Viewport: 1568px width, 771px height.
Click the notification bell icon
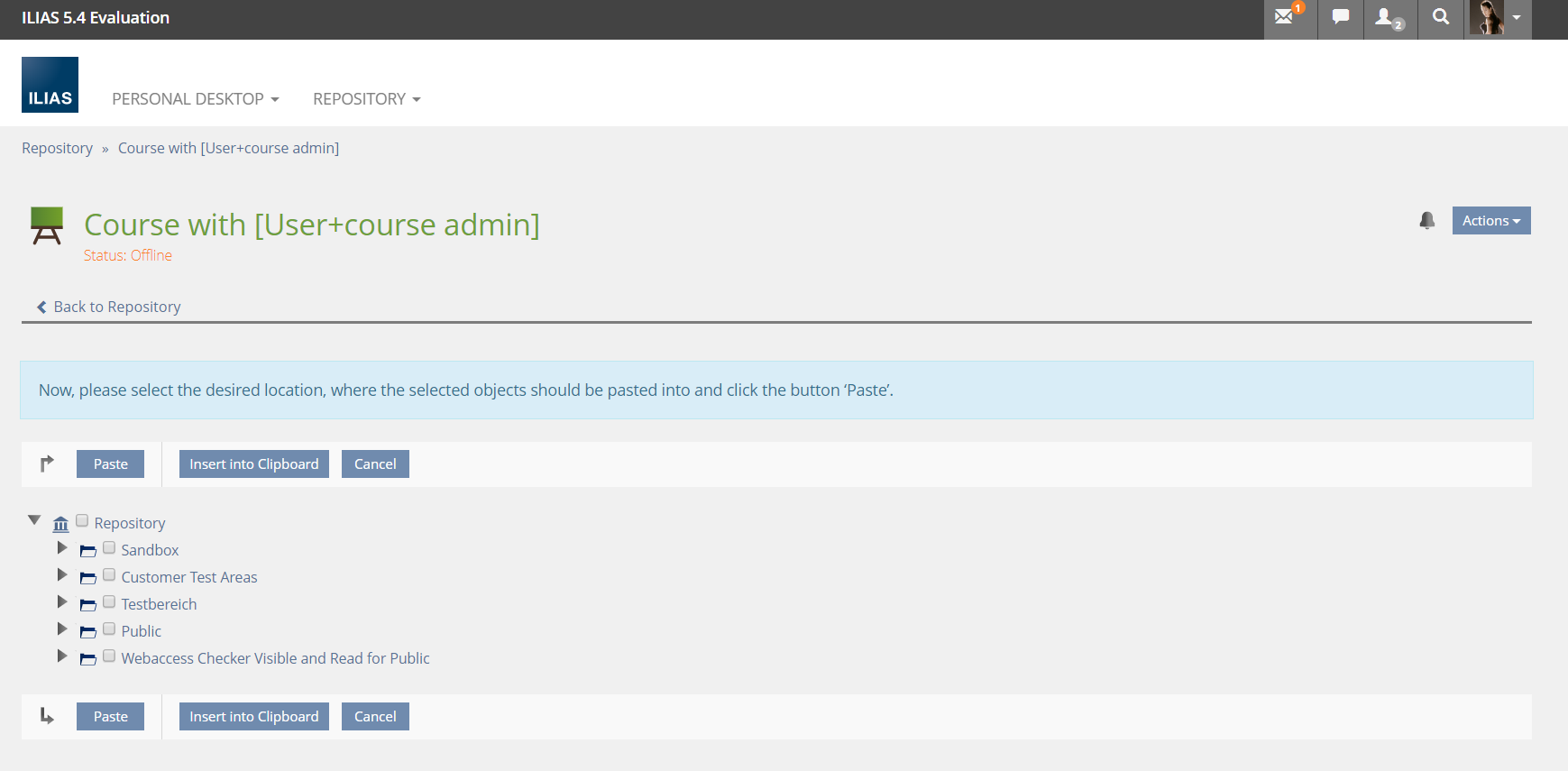pyautogui.click(x=1426, y=220)
